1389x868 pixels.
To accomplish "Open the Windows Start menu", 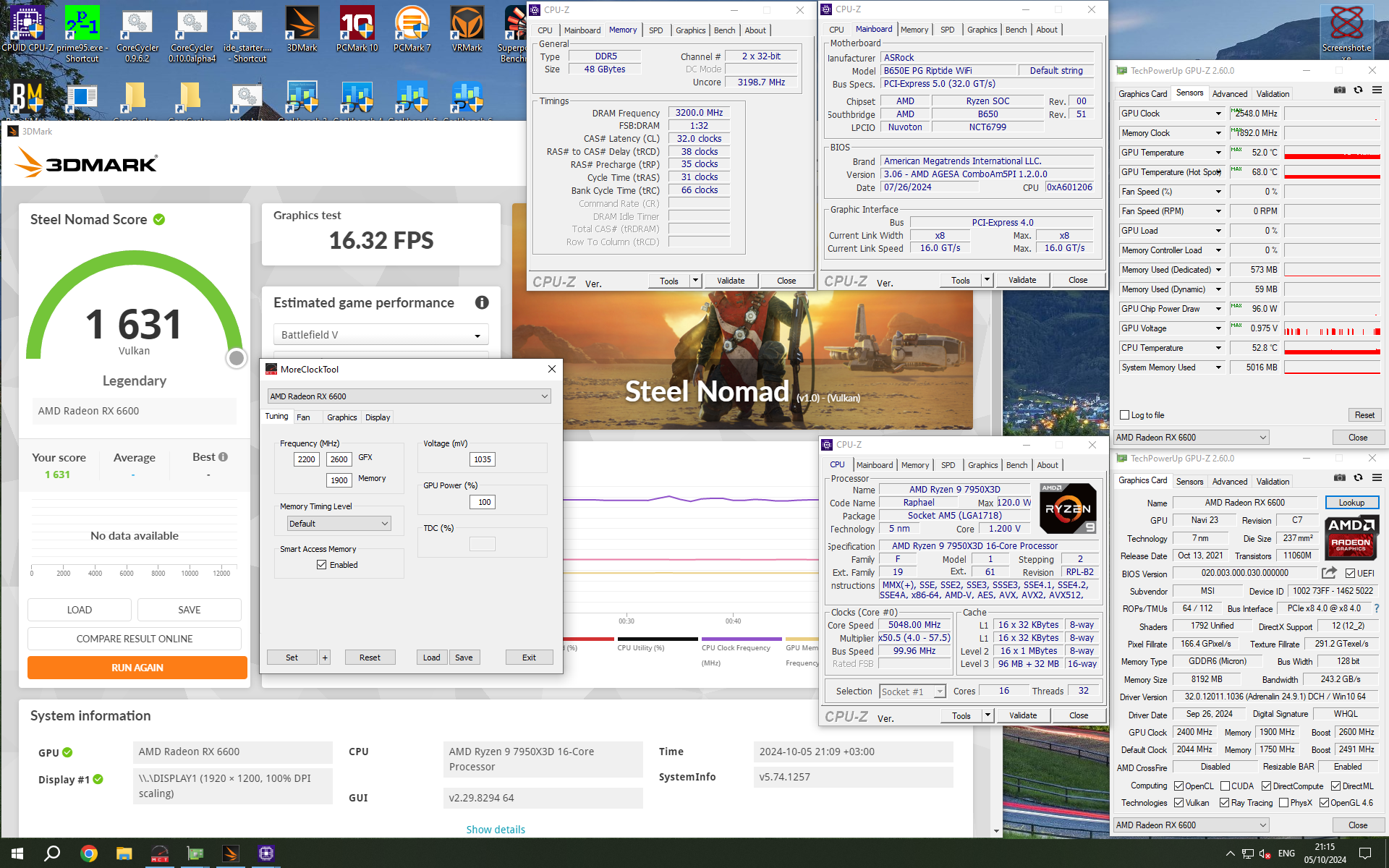I will tap(17, 854).
